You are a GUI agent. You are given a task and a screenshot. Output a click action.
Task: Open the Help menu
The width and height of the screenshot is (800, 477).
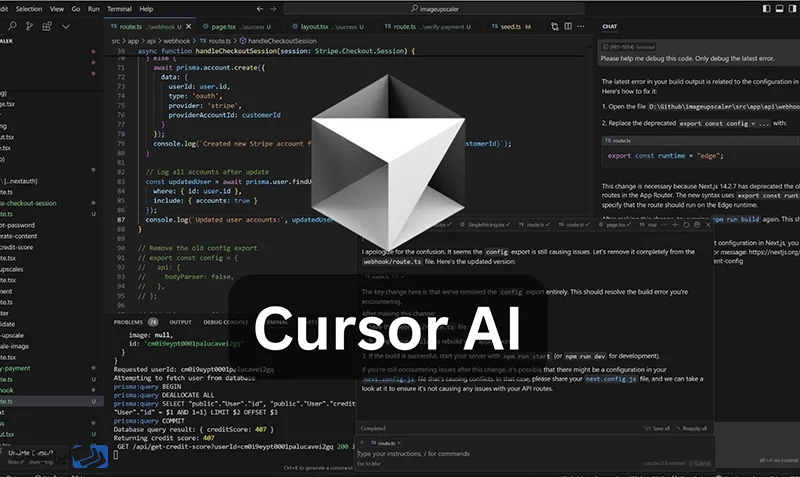tap(146, 9)
